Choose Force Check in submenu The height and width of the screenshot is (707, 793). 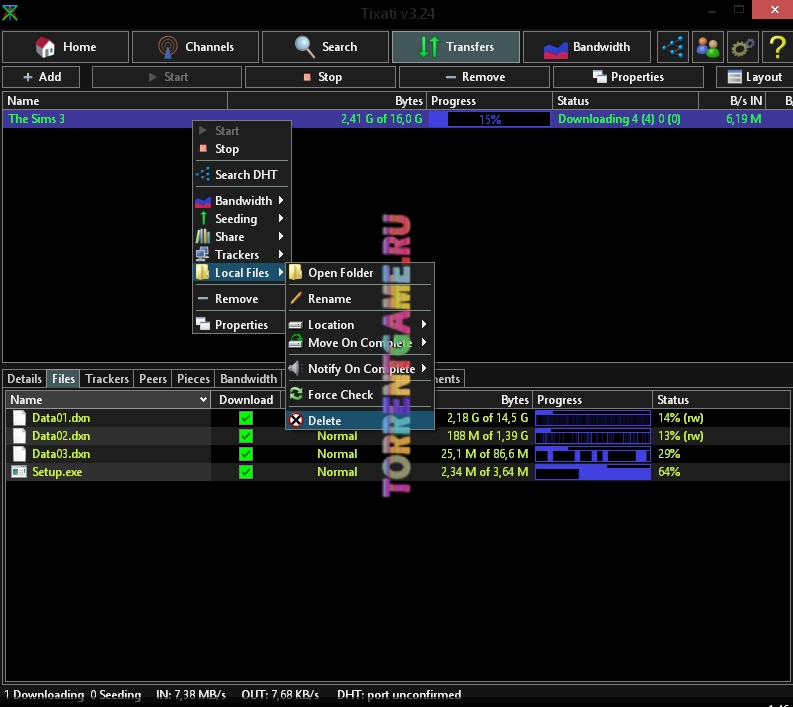click(360, 394)
